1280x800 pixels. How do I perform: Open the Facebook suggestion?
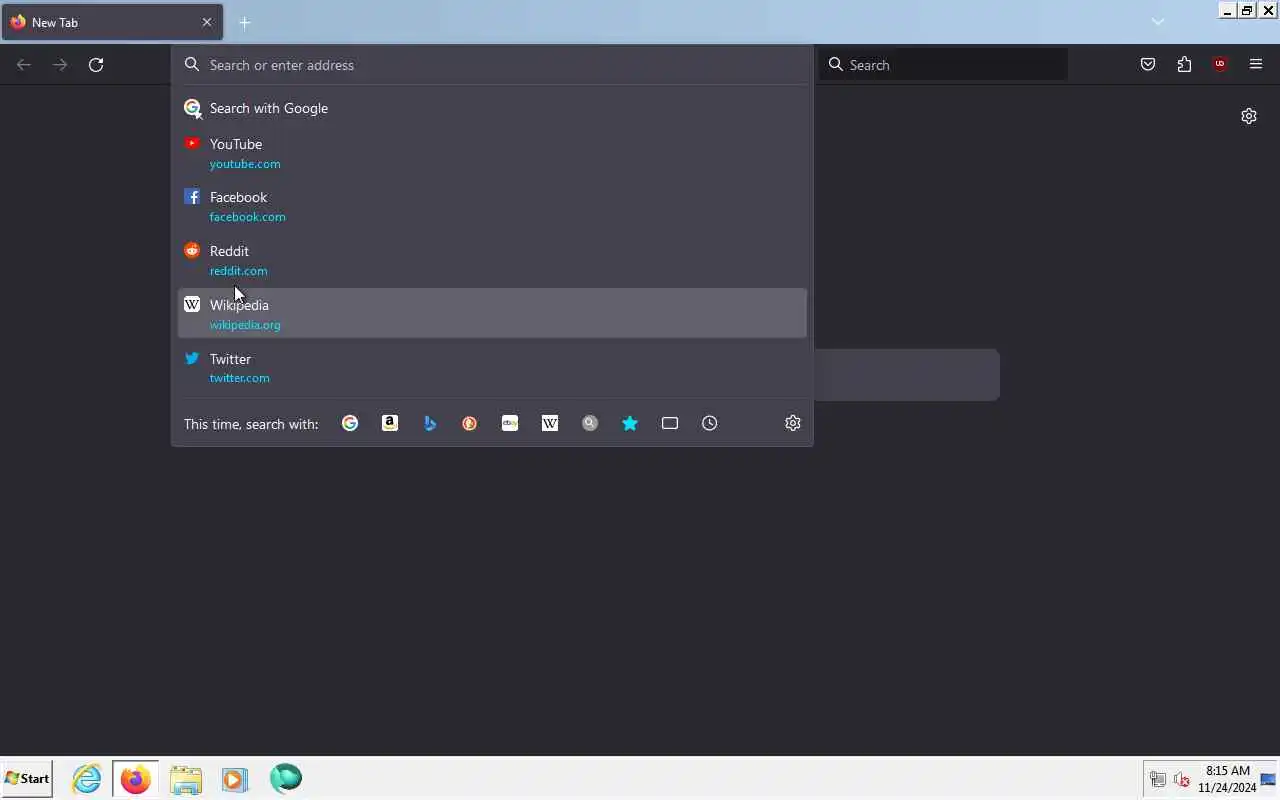pos(492,206)
